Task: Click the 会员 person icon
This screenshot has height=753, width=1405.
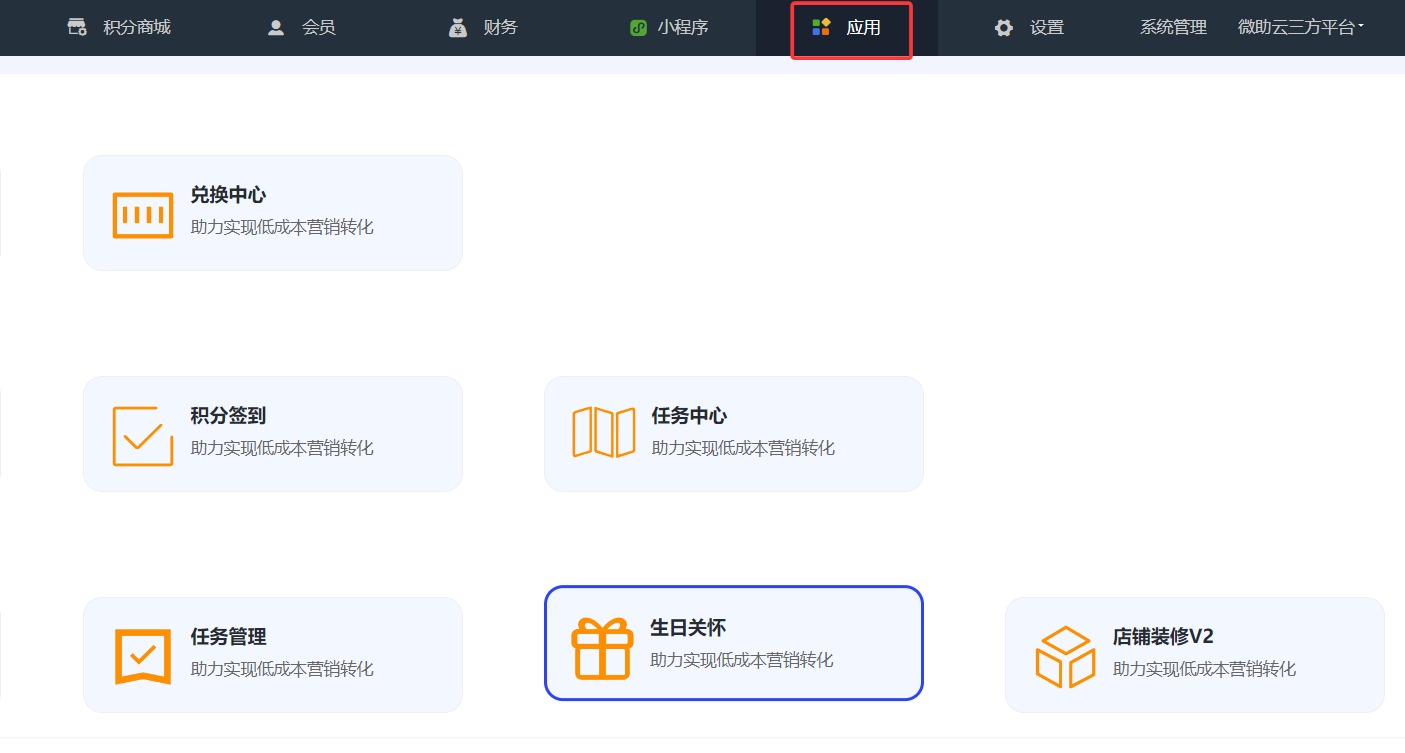Action: [x=276, y=28]
